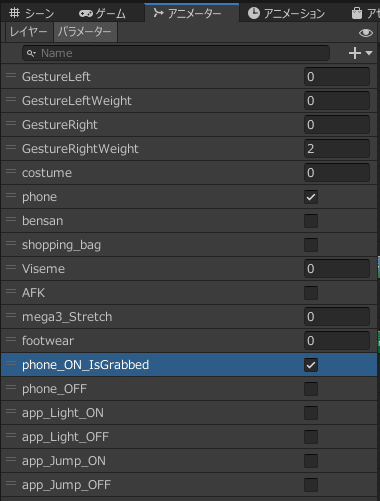Select the レイヤー button
The height and width of the screenshot is (501, 380).
click(29, 32)
